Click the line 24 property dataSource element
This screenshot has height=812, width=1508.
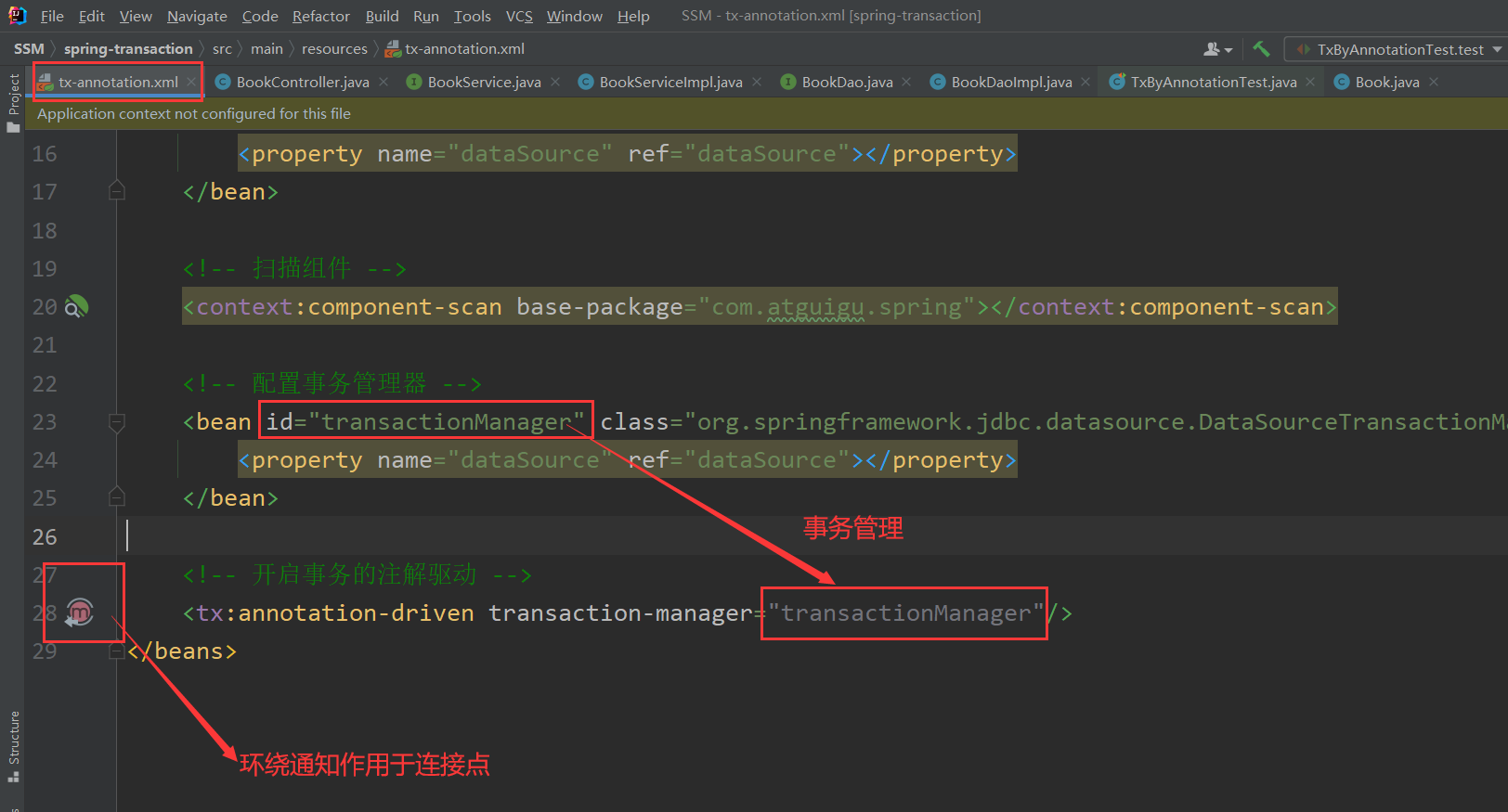pyautogui.click(x=627, y=460)
